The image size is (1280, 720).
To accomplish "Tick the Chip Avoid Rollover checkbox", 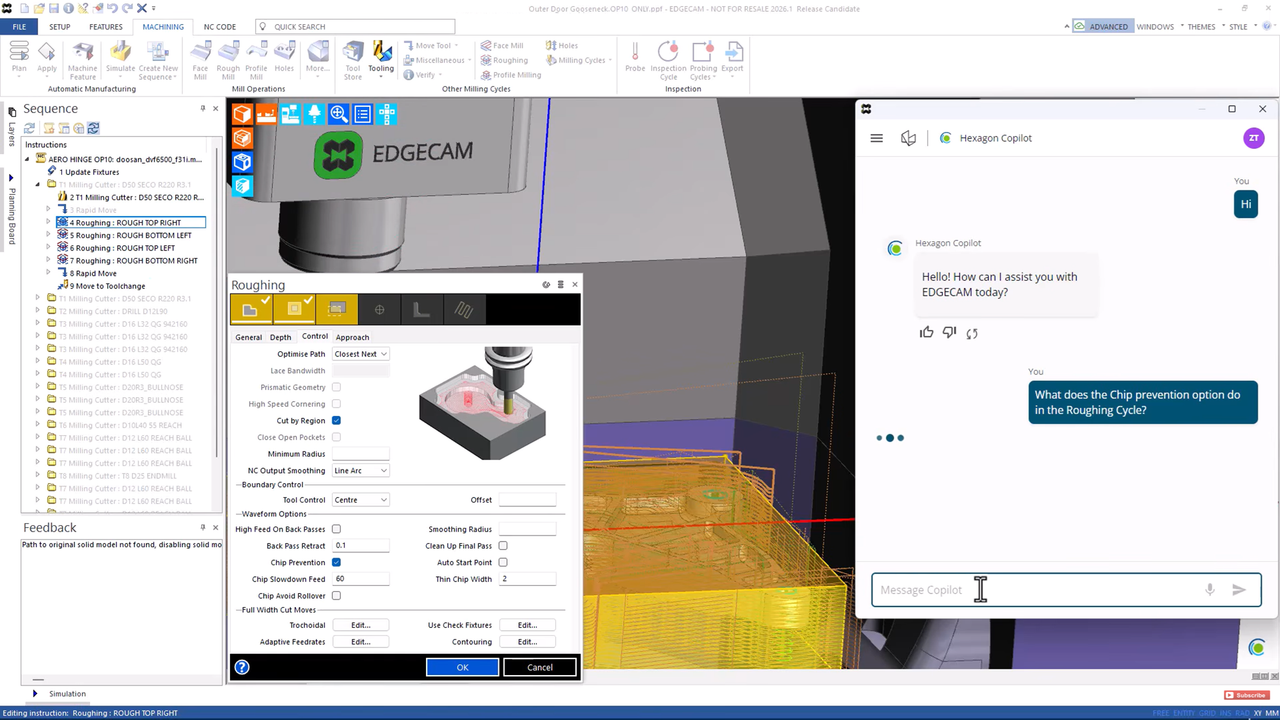I will [336, 596].
